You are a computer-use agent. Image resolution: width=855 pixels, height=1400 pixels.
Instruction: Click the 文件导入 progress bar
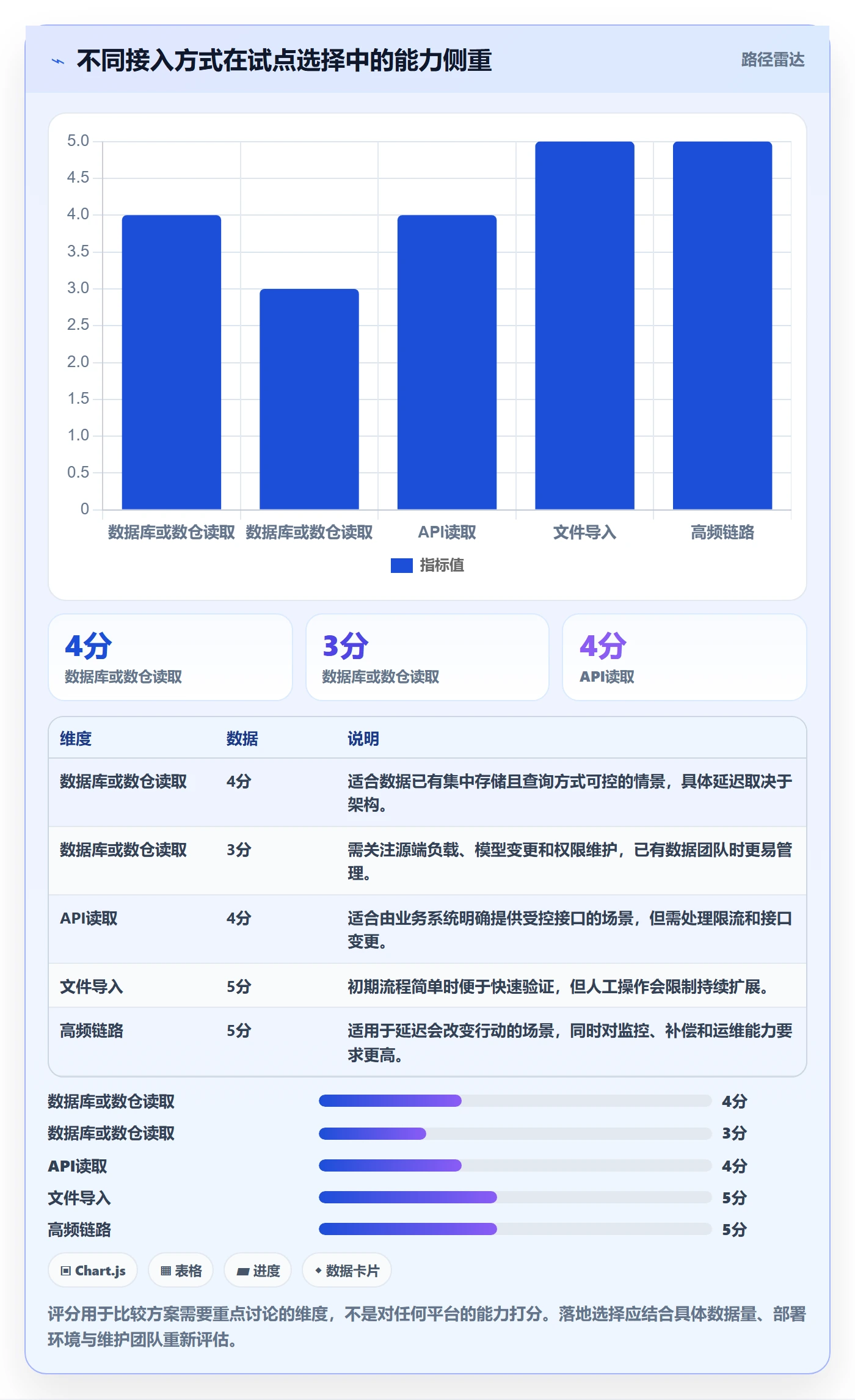(x=515, y=1197)
